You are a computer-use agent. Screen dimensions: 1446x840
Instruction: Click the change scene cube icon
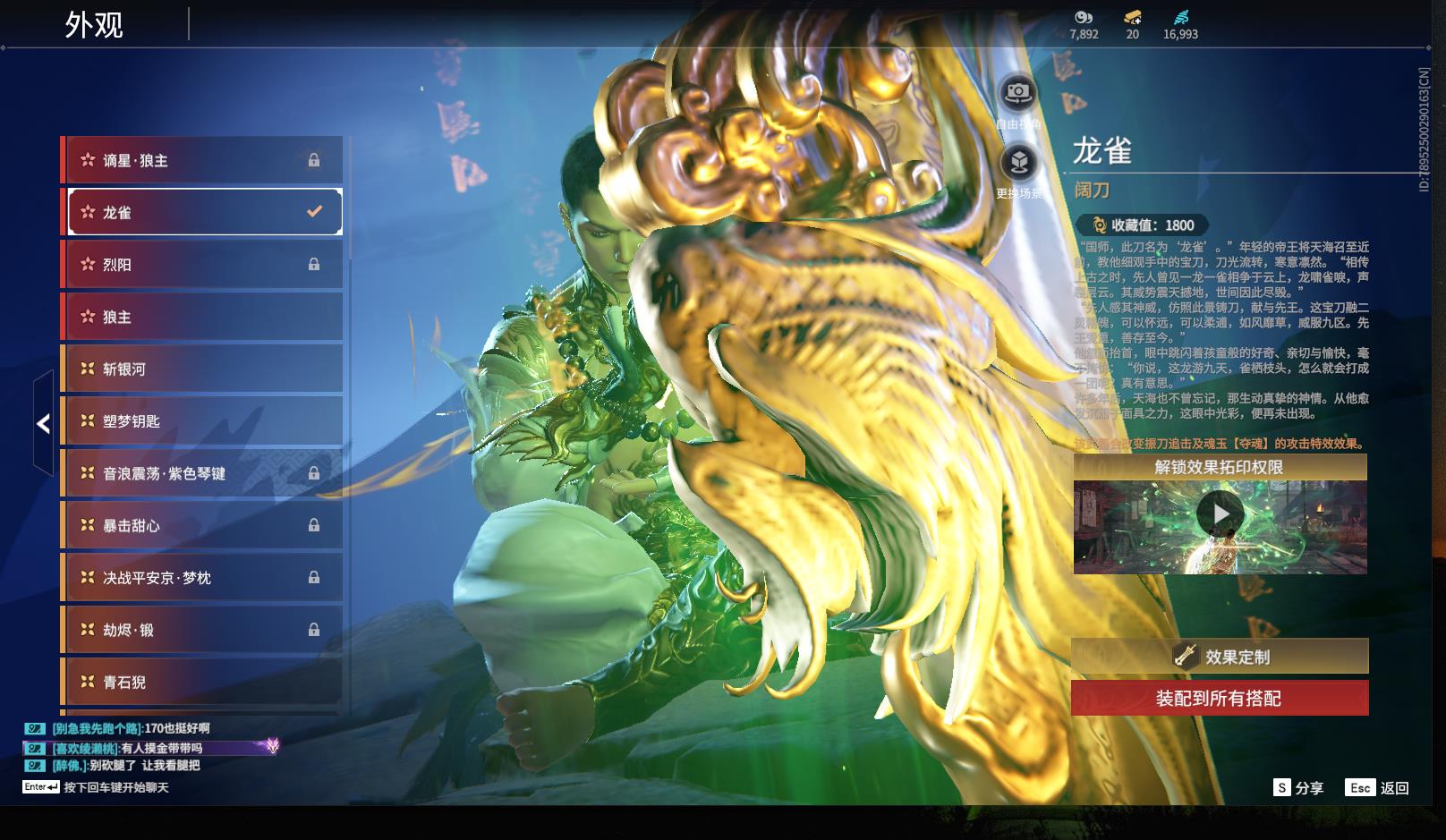(x=1017, y=162)
